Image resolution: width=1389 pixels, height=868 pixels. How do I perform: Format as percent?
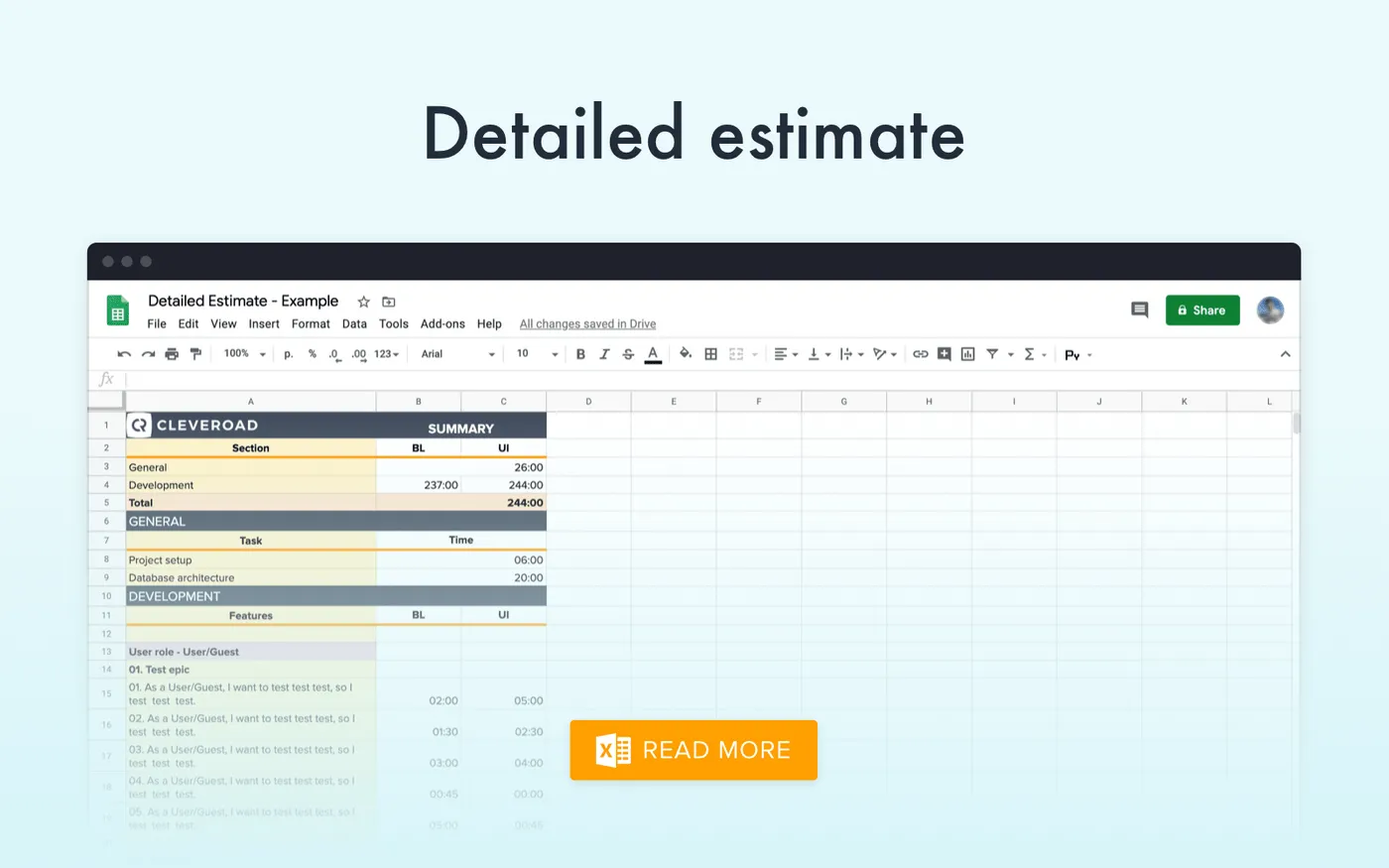click(x=313, y=354)
